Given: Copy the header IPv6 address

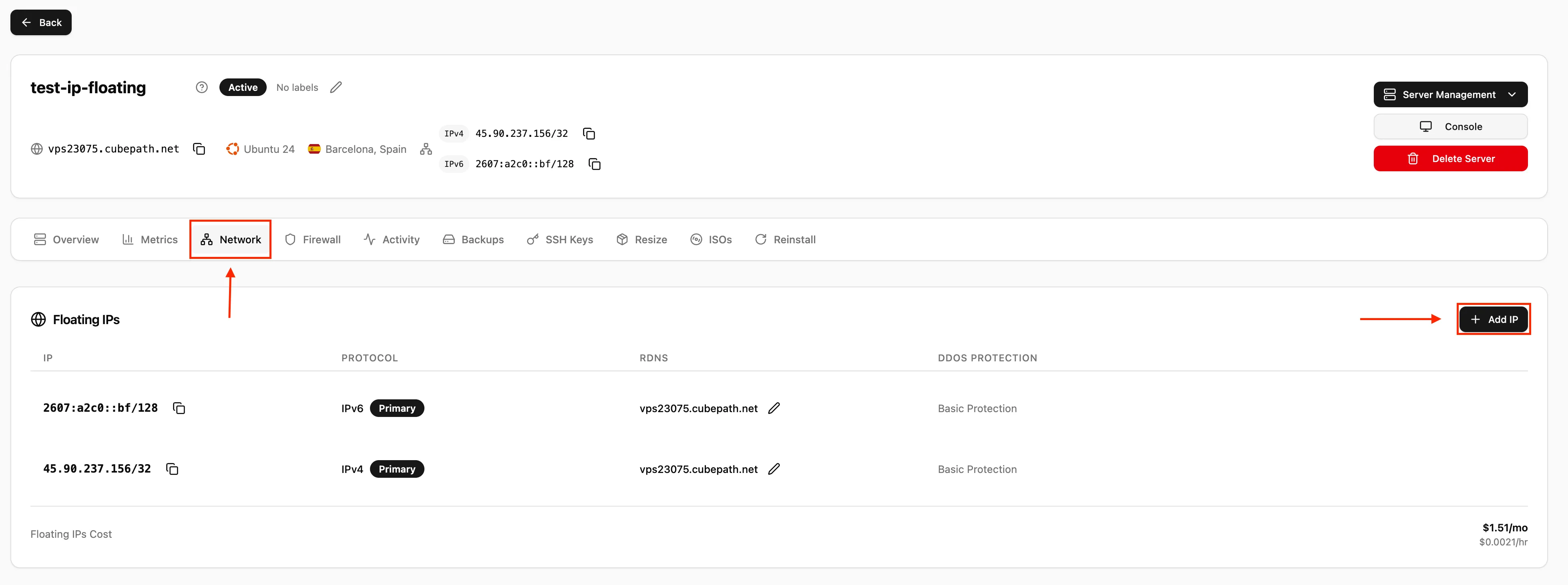Looking at the screenshot, I should pos(595,164).
